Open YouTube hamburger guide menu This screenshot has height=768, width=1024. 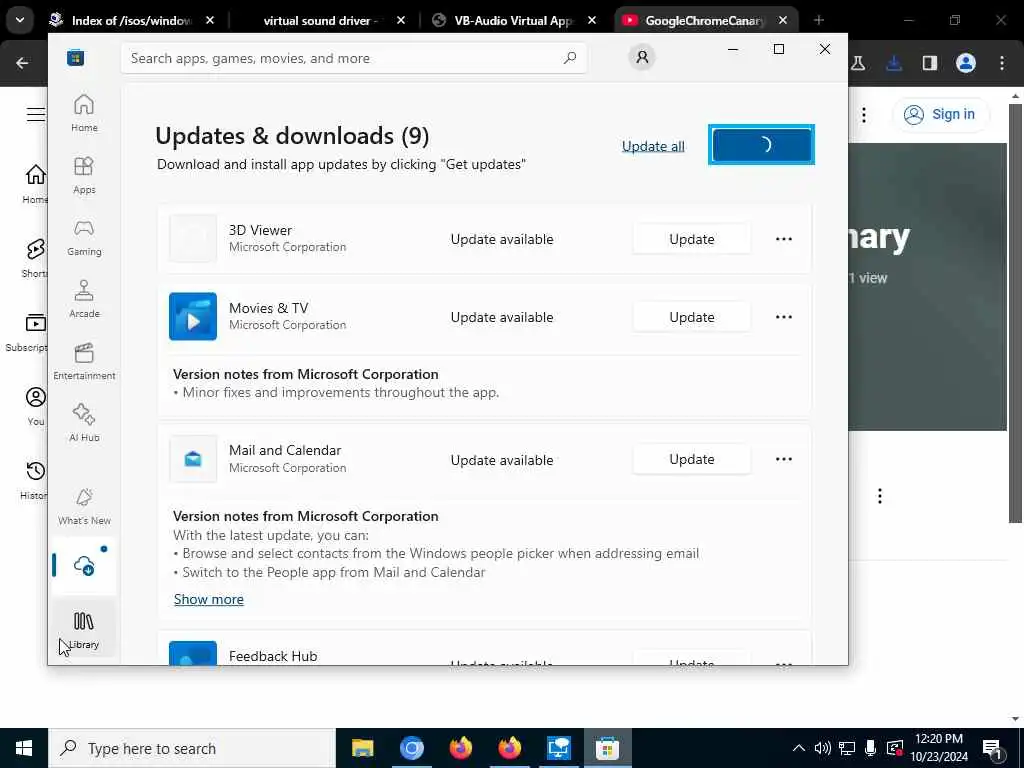pyautogui.click(x=35, y=114)
